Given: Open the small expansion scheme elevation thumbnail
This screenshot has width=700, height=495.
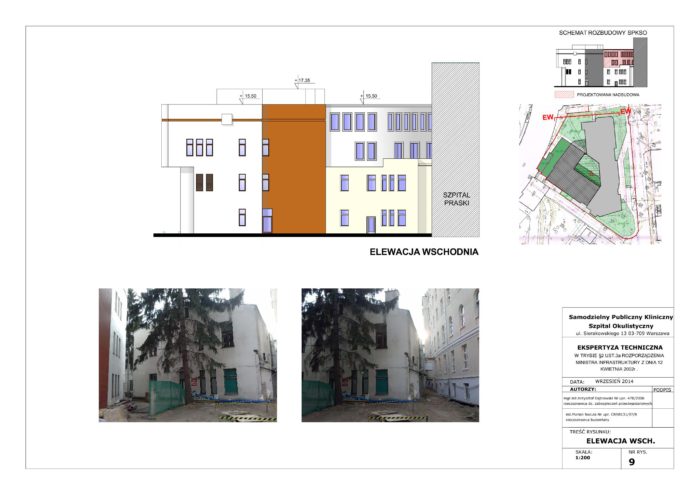Looking at the screenshot, I should point(601,62).
